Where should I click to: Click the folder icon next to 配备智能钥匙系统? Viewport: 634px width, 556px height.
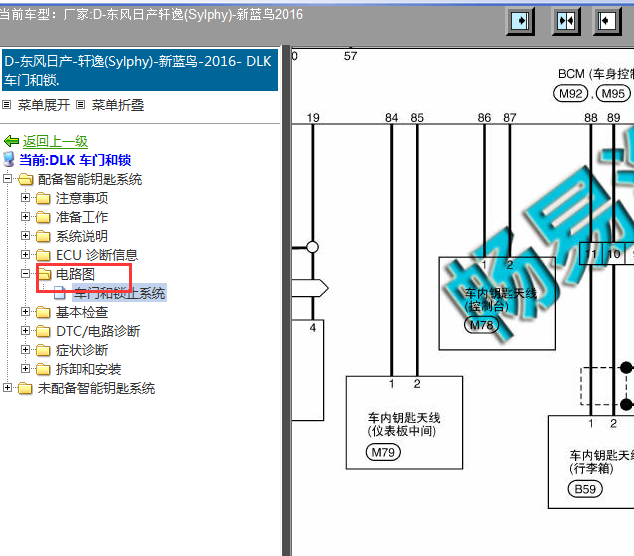(x=25, y=179)
